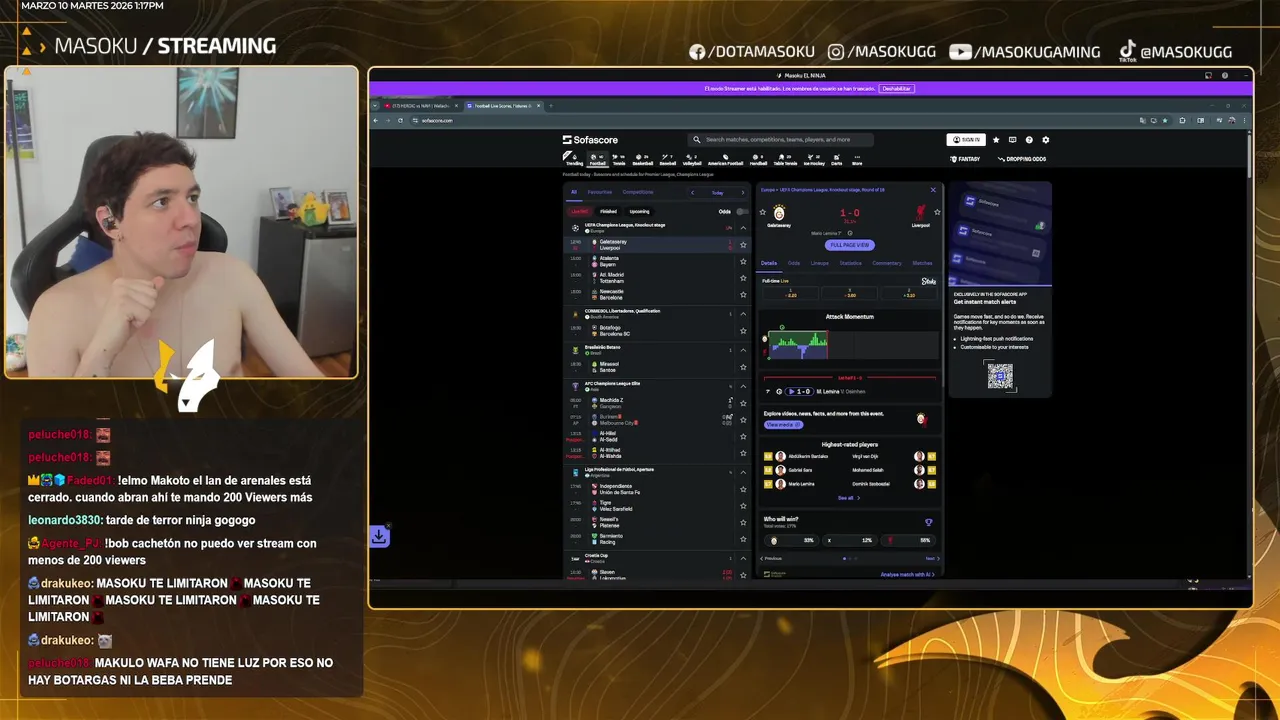Star Galatasaray team in match detail panel
1280x720 pixels.
pyautogui.click(x=763, y=212)
